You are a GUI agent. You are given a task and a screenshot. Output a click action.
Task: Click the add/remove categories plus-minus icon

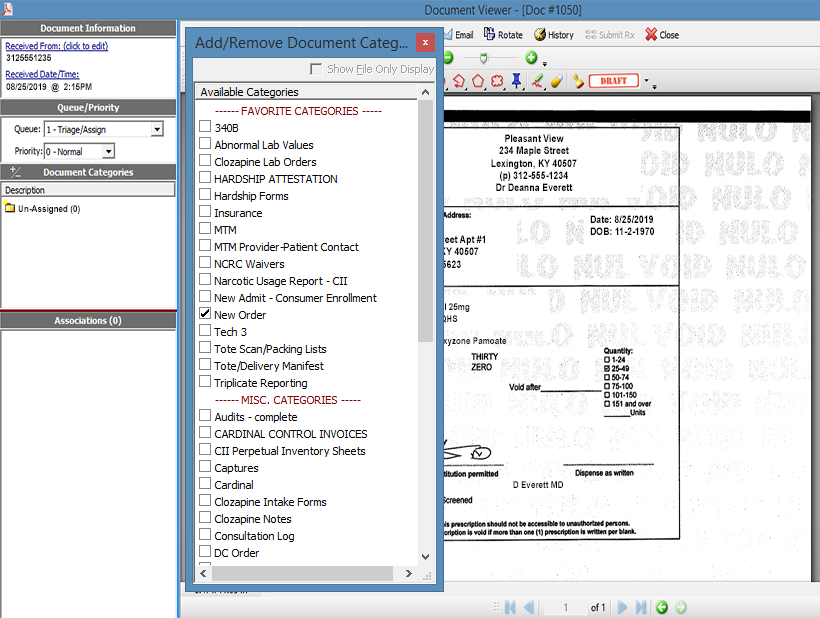click(15, 172)
